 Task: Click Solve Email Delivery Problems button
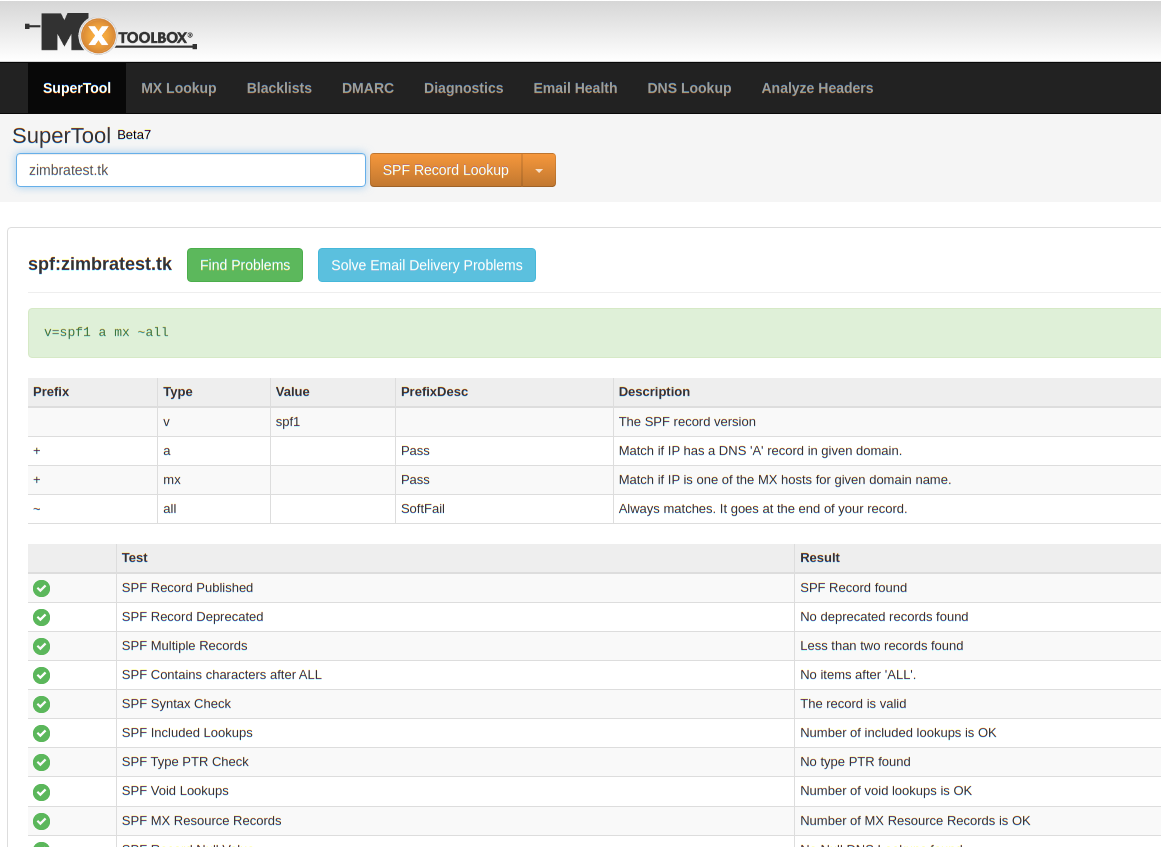pos(426,265)
